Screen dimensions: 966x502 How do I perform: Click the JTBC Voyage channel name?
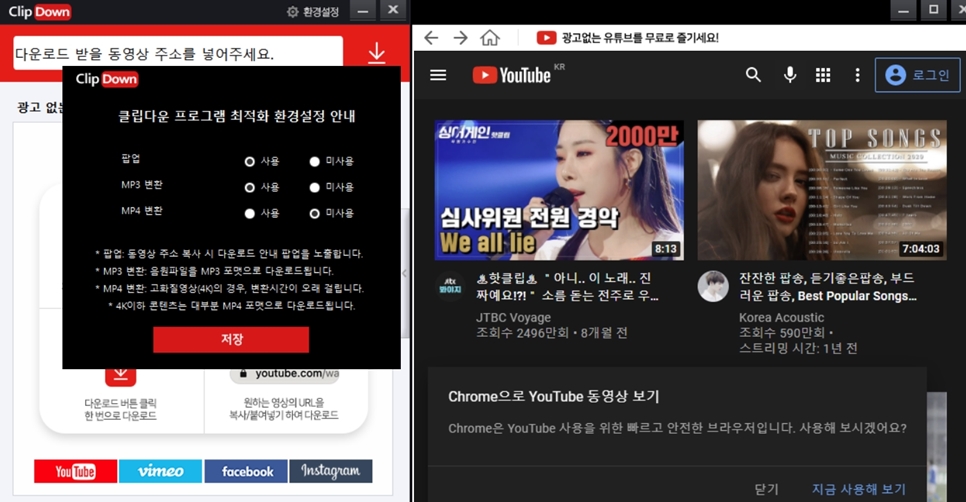[x=513, y=318]
